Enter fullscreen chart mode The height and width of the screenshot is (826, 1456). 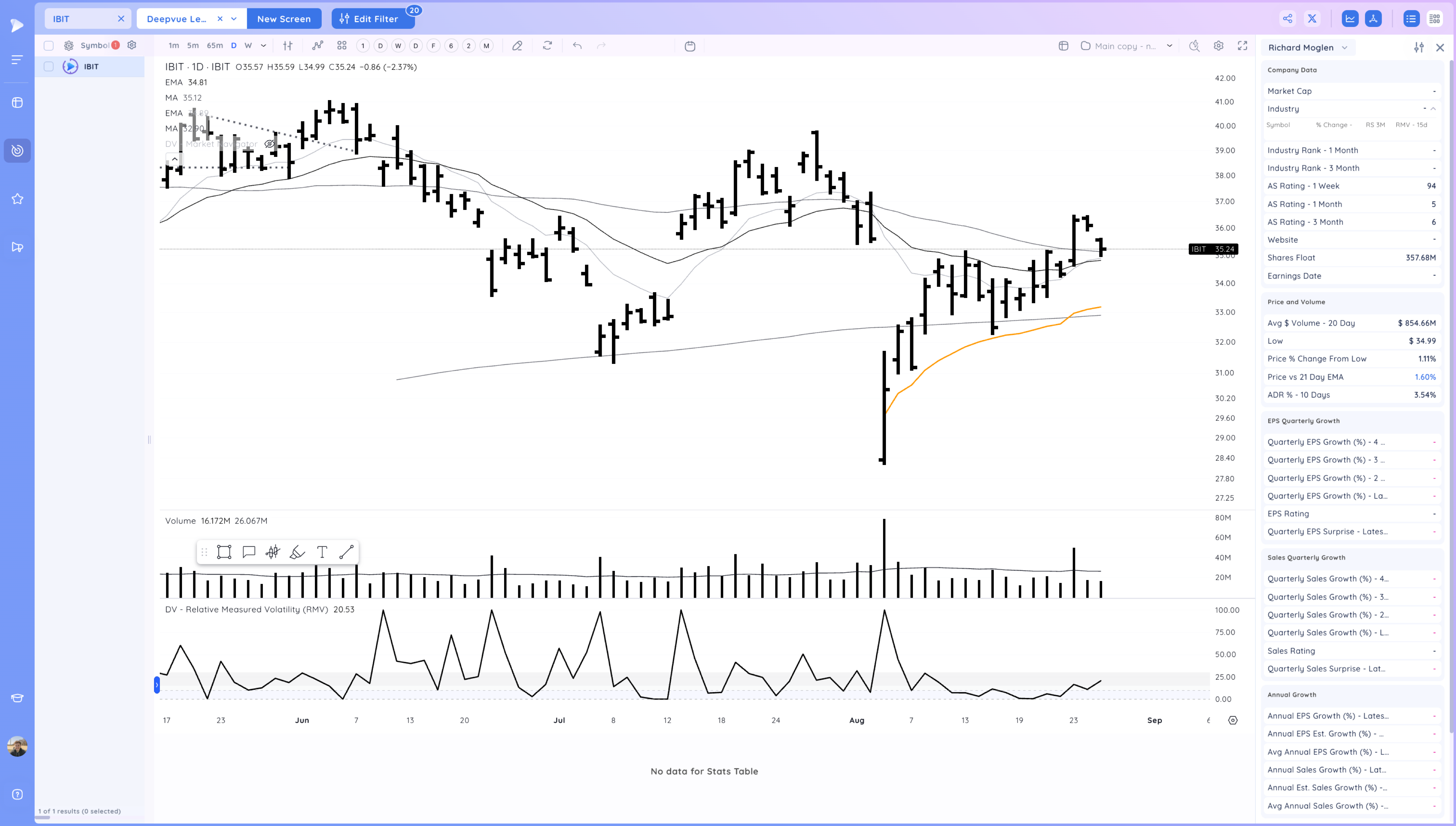click(x=1242, y=46)
